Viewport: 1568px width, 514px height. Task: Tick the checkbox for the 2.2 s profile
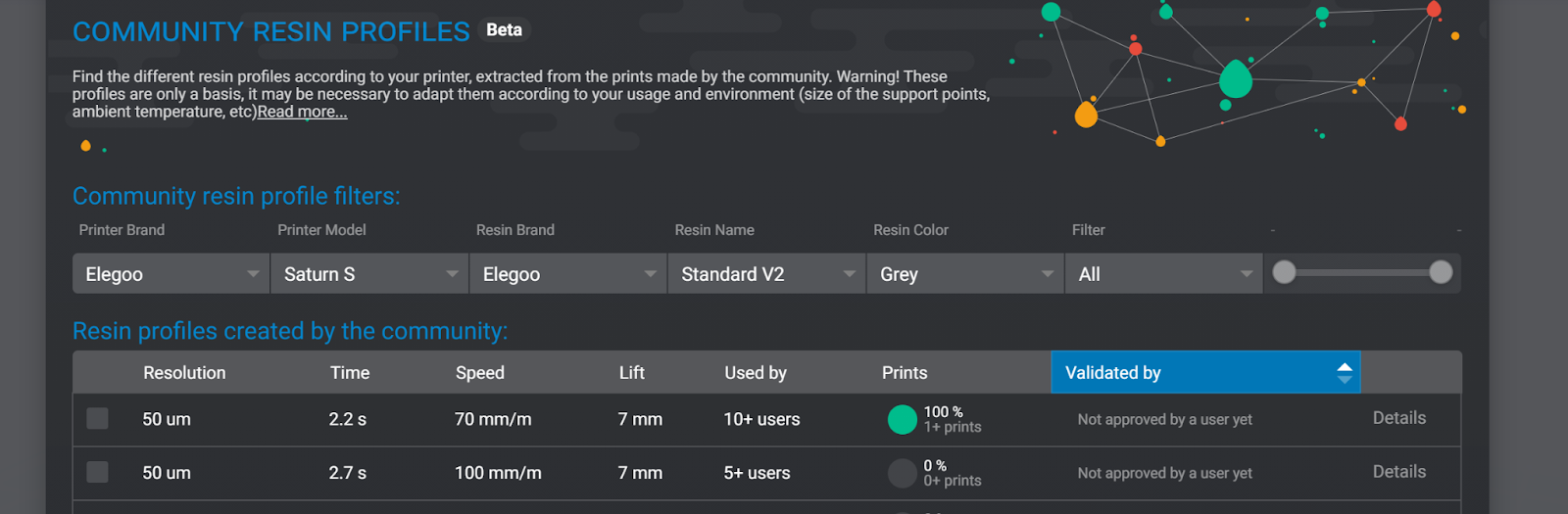coord(97,418)
